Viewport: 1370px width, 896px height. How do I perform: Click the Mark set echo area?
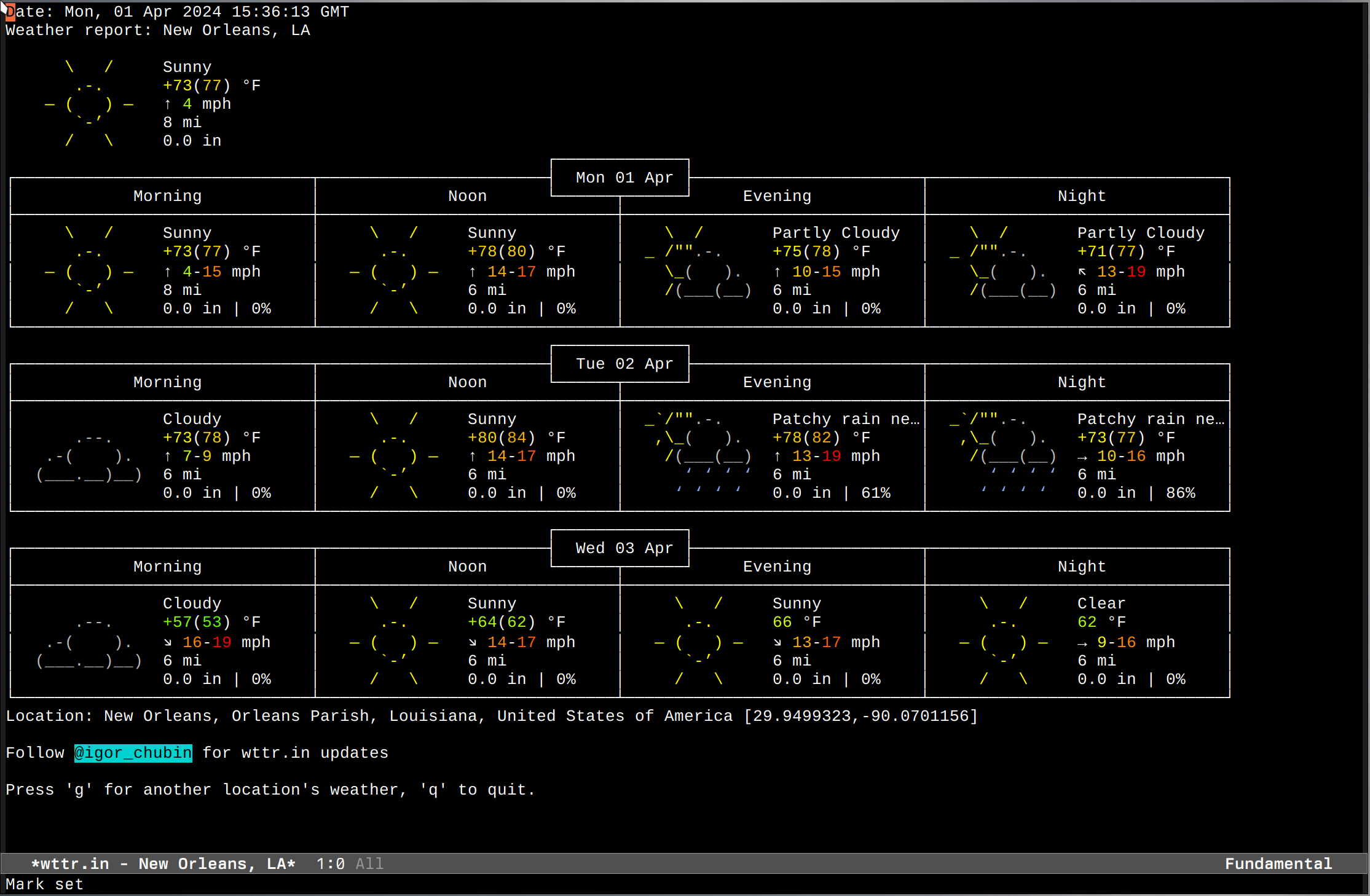pyautogui.click(x=44, y=885)
